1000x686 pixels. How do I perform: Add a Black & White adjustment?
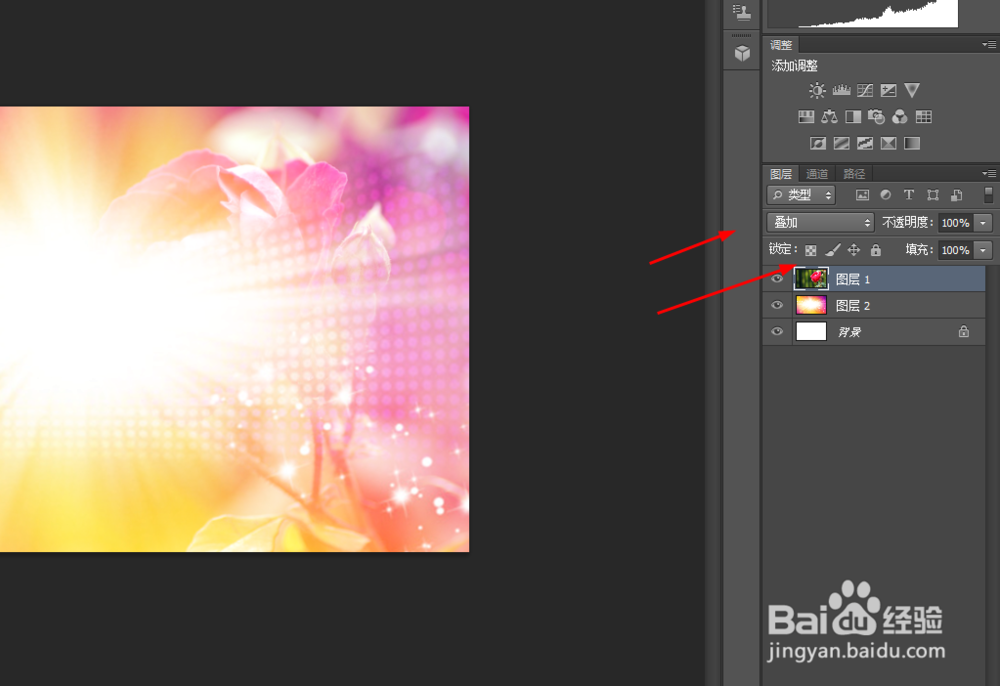[x=853, y=117]
